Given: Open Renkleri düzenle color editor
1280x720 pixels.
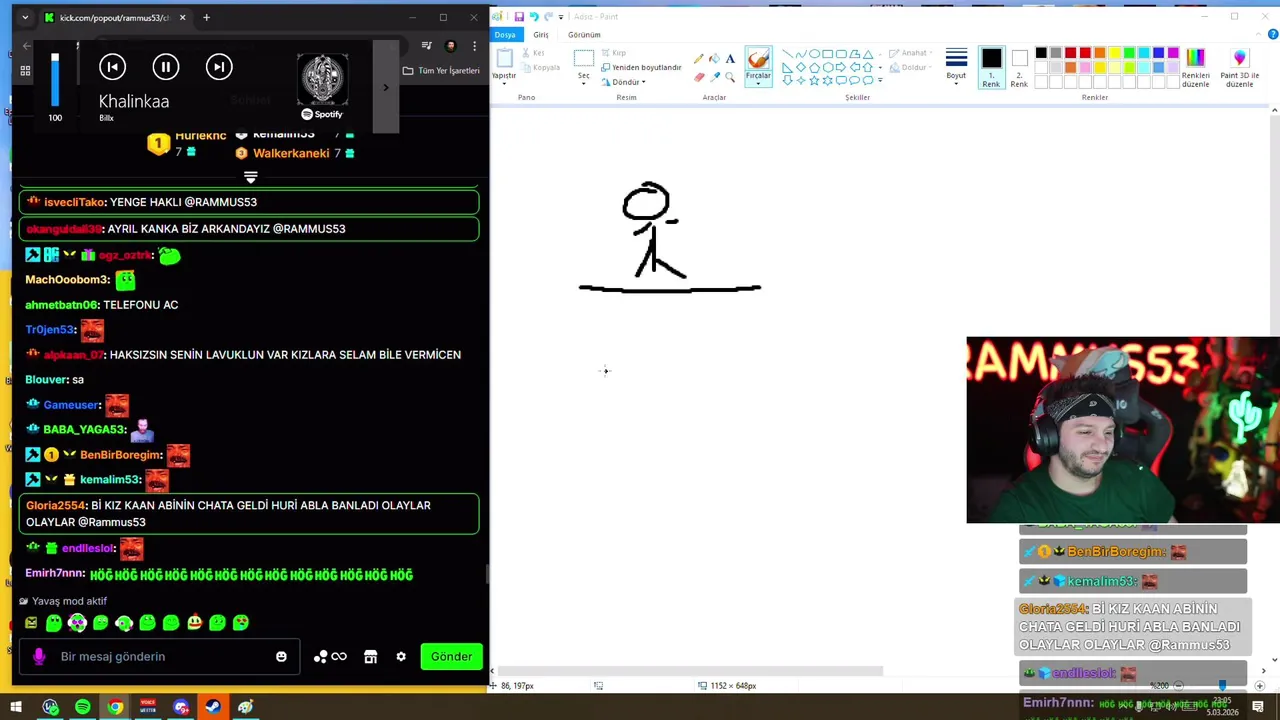Looking at the screenshot, I should click(1196, 67).
